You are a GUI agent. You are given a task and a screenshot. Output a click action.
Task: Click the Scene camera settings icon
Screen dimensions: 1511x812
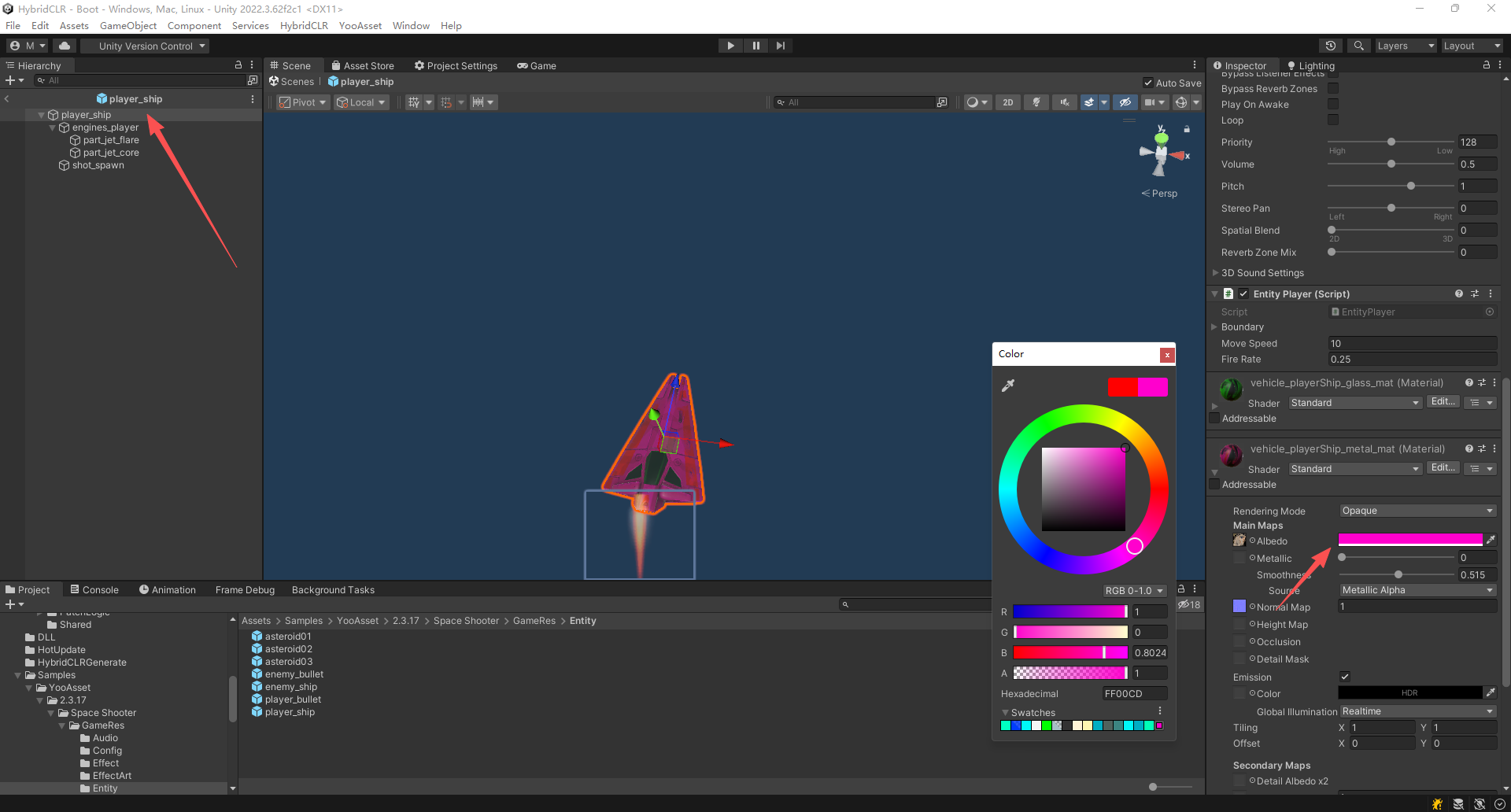pyautogui.click(x=1150, y=102)
